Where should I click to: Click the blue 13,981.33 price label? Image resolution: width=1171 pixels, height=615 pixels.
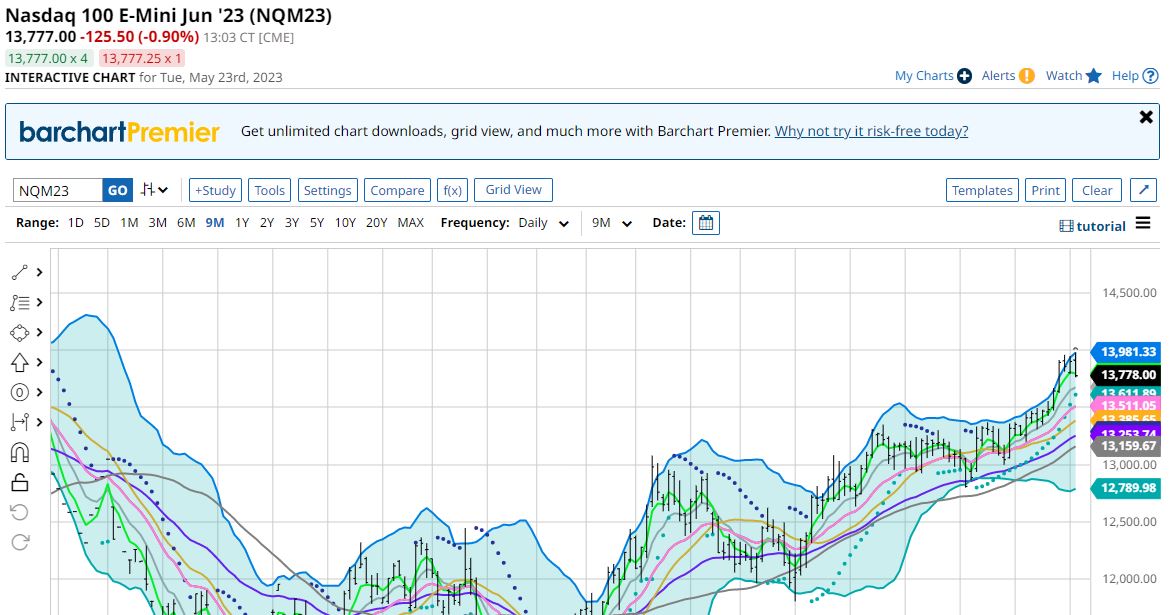1126,352
